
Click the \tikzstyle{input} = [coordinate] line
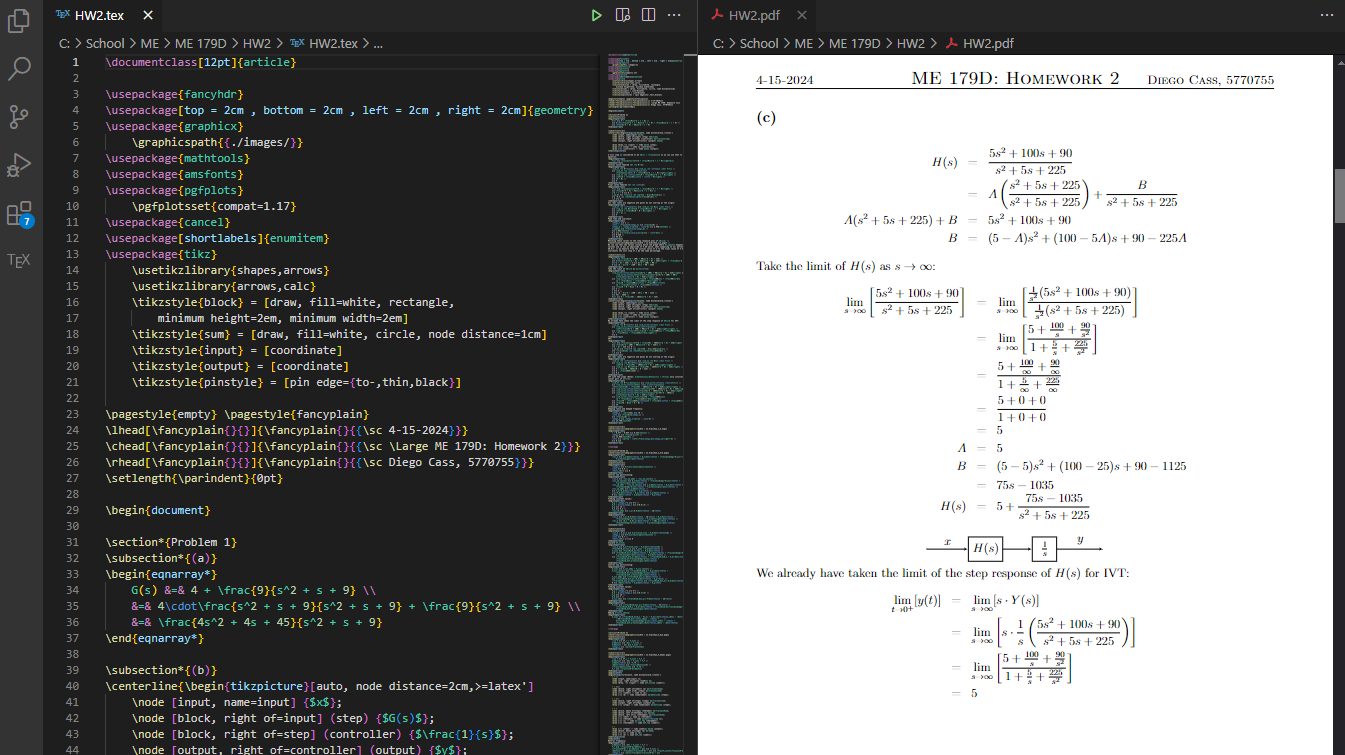237,350
